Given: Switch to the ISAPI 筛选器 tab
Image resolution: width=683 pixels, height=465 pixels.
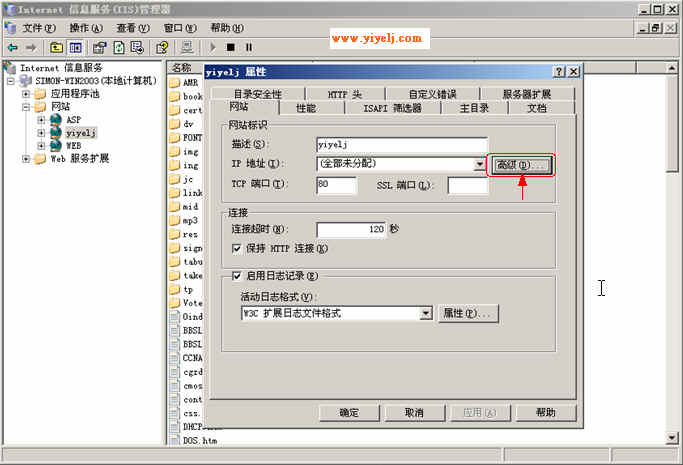Looking at the screenshot, I should coord(392,108).
